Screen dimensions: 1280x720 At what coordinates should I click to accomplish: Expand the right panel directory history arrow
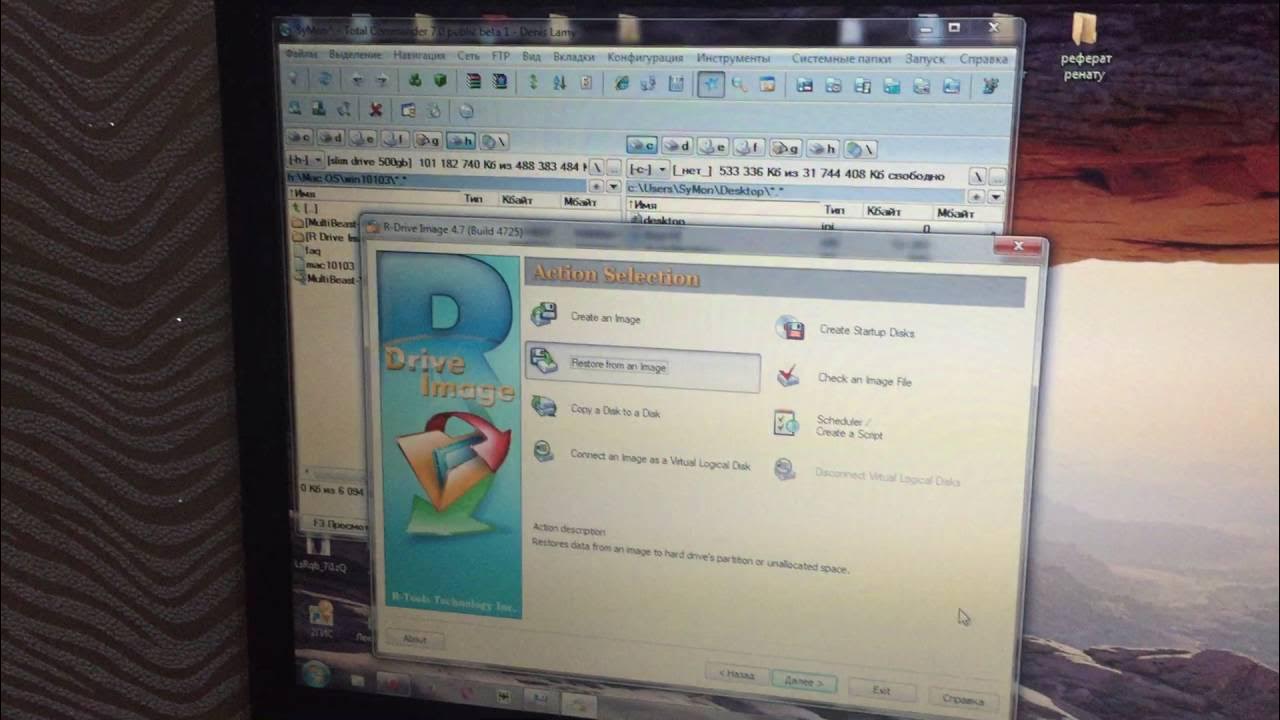[995, 197]
